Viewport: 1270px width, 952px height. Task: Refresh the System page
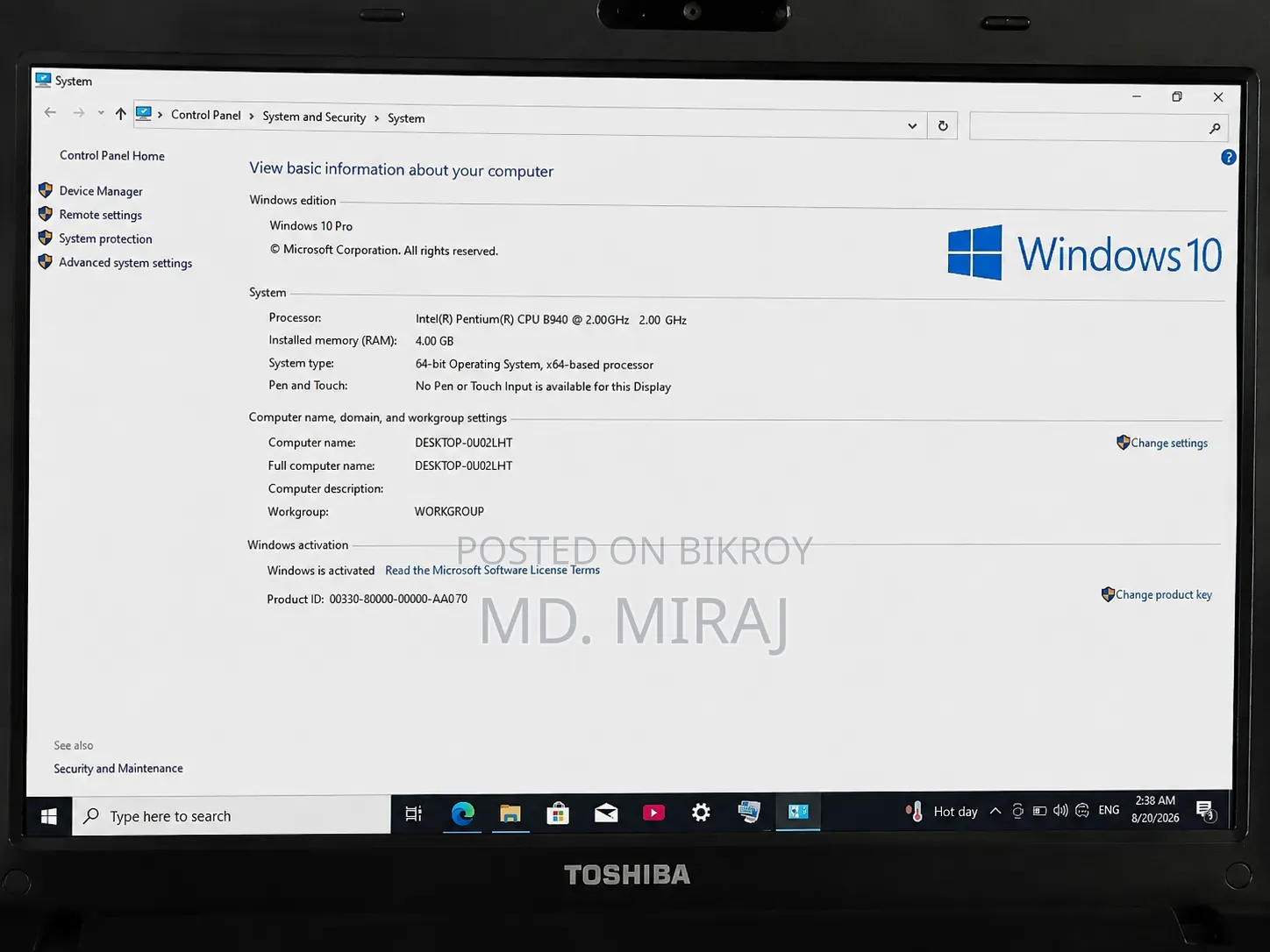[943, 125]
